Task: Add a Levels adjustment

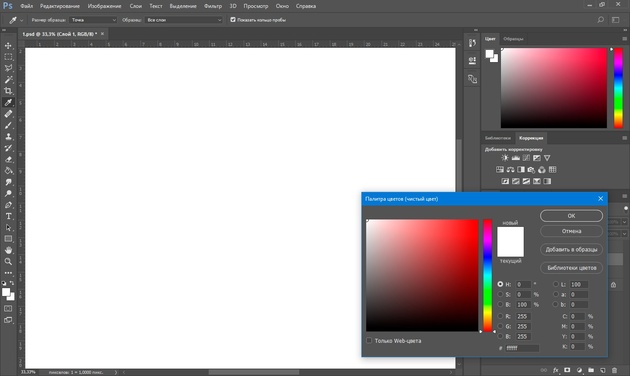Action: pos(515,158)
